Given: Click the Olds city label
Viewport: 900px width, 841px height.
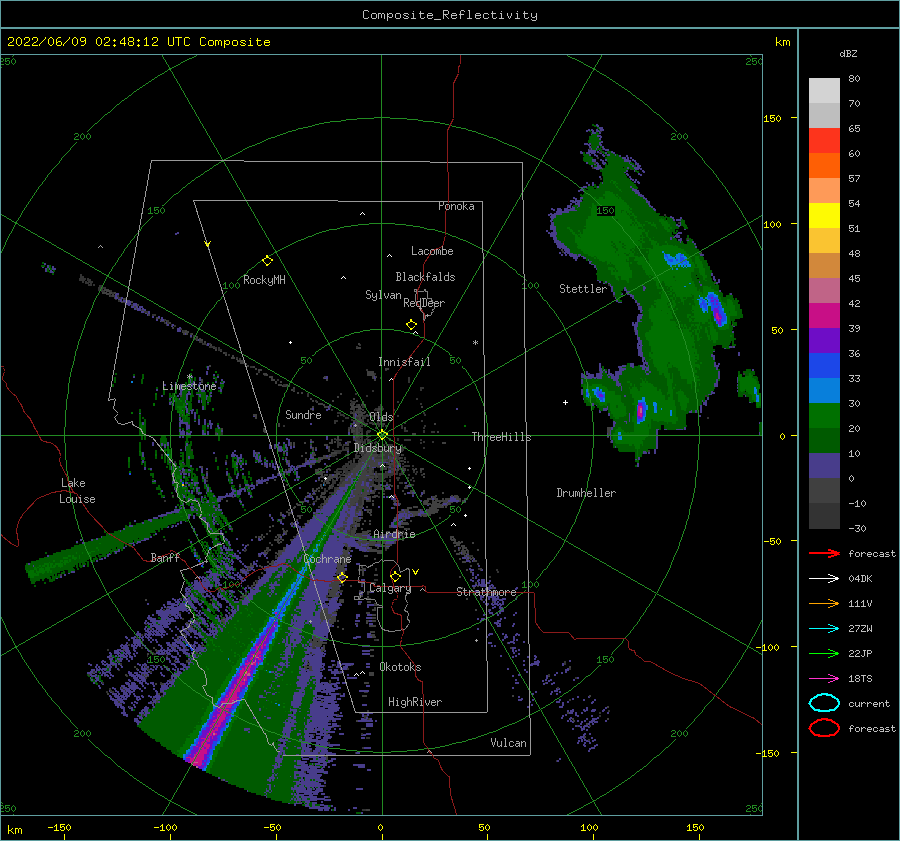Looking at the screenshot, I should point(381,417).
